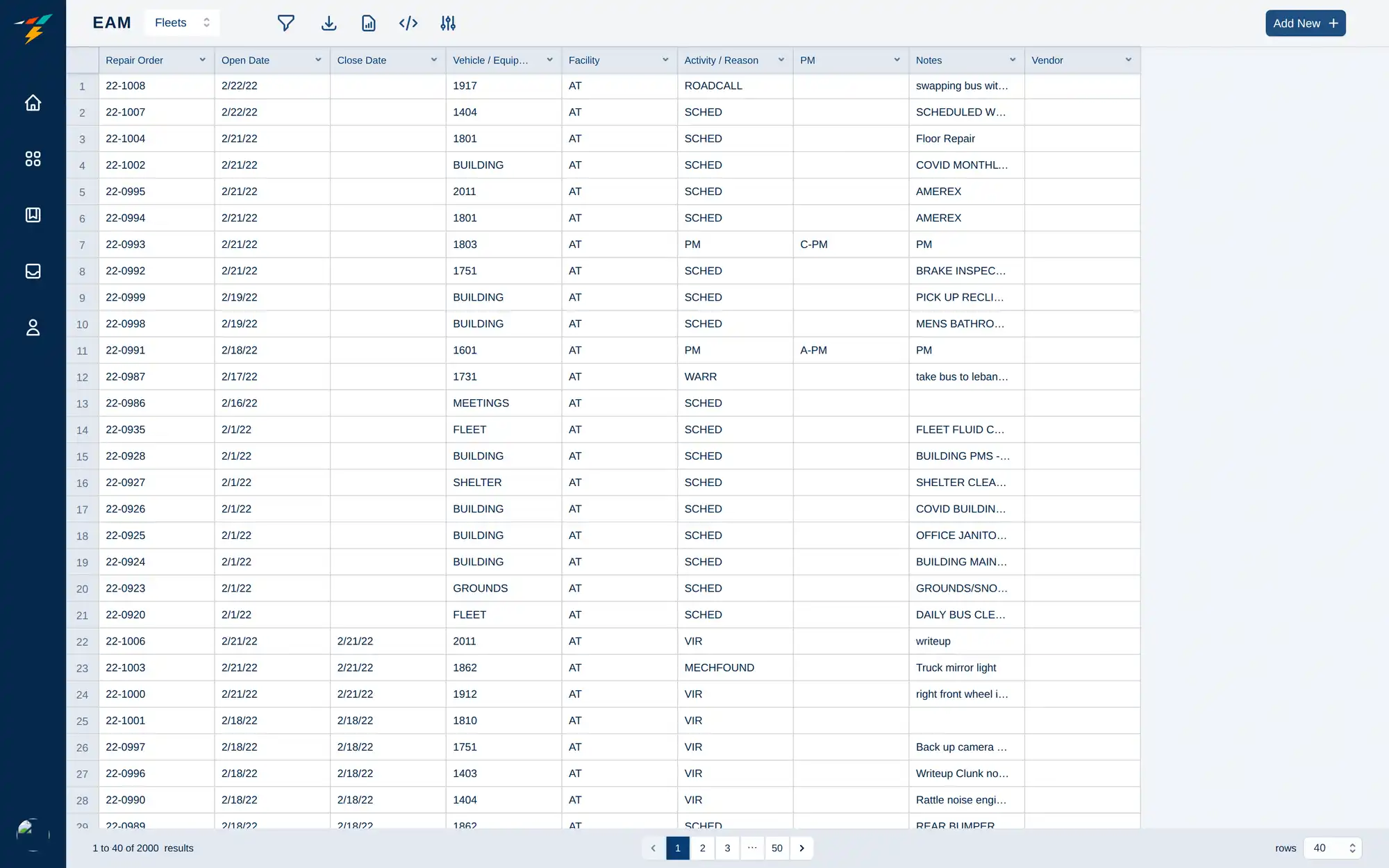Click repair order 22-1001

pyautogui.click(x=157, y=721)
